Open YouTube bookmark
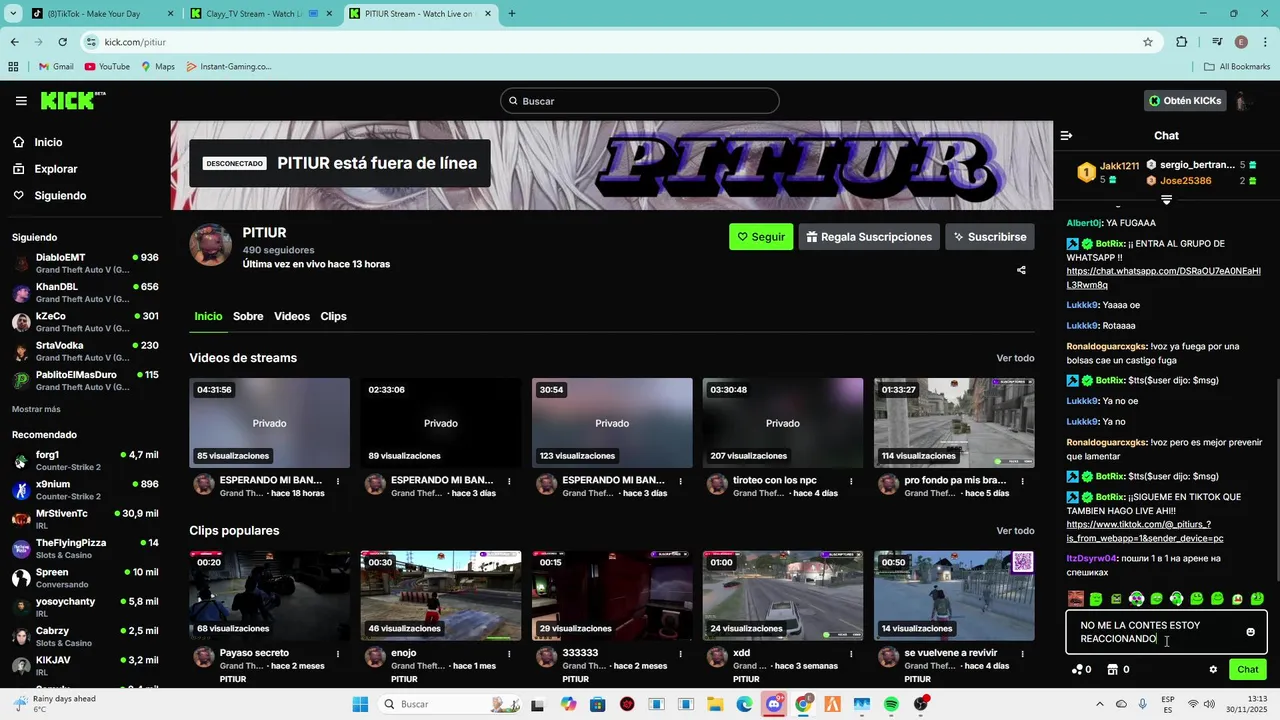Screen dimensions: 1280x720 pos(107,67)
